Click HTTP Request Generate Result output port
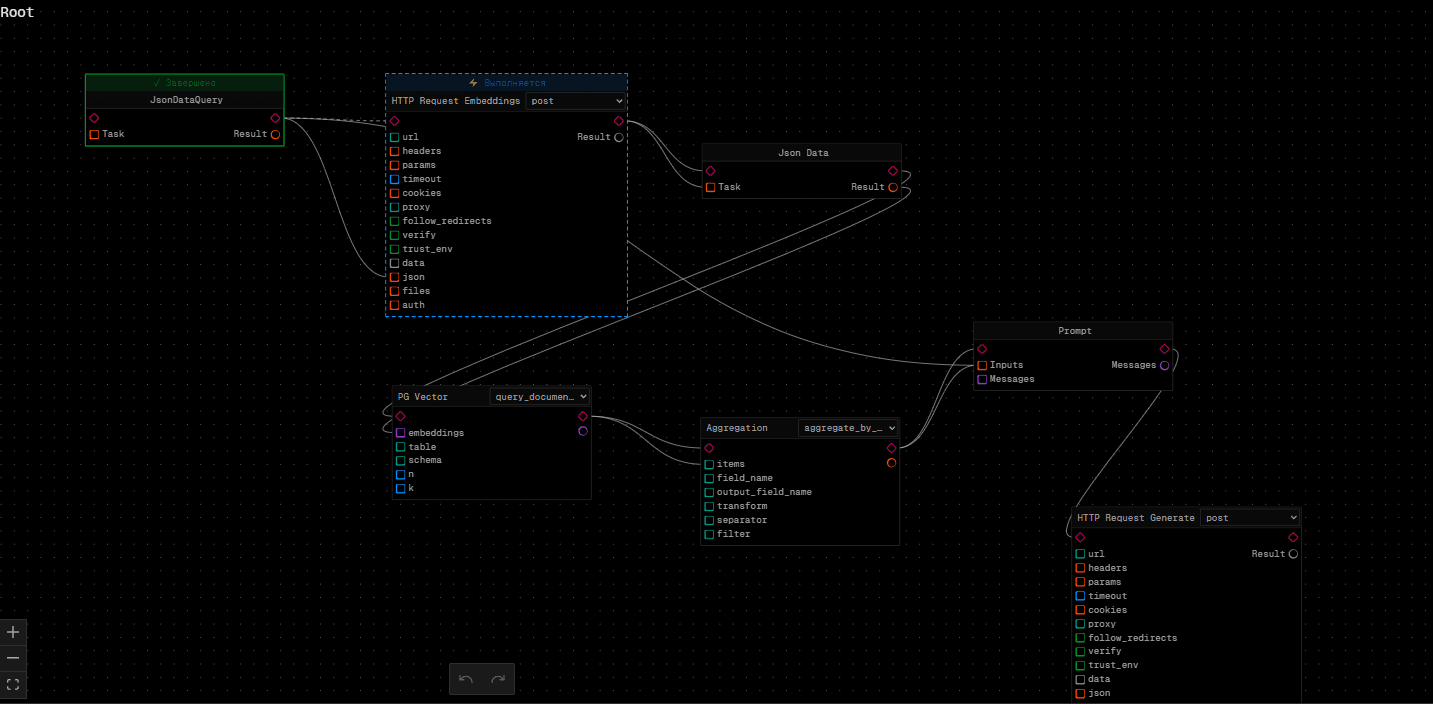 (1293, 554)
